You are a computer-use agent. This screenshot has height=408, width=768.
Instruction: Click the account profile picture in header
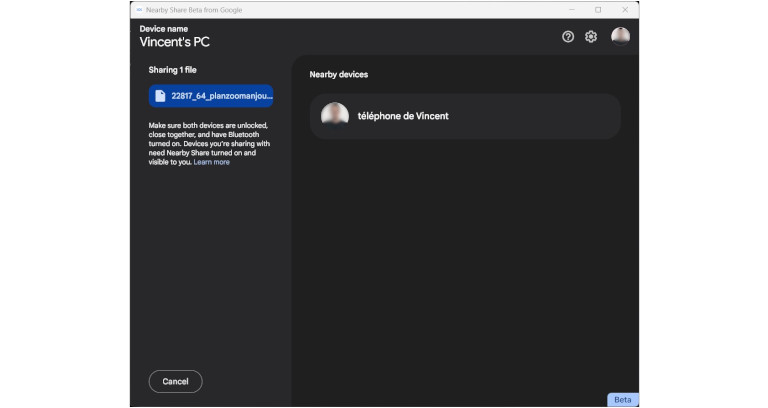[x=620, y=36]
